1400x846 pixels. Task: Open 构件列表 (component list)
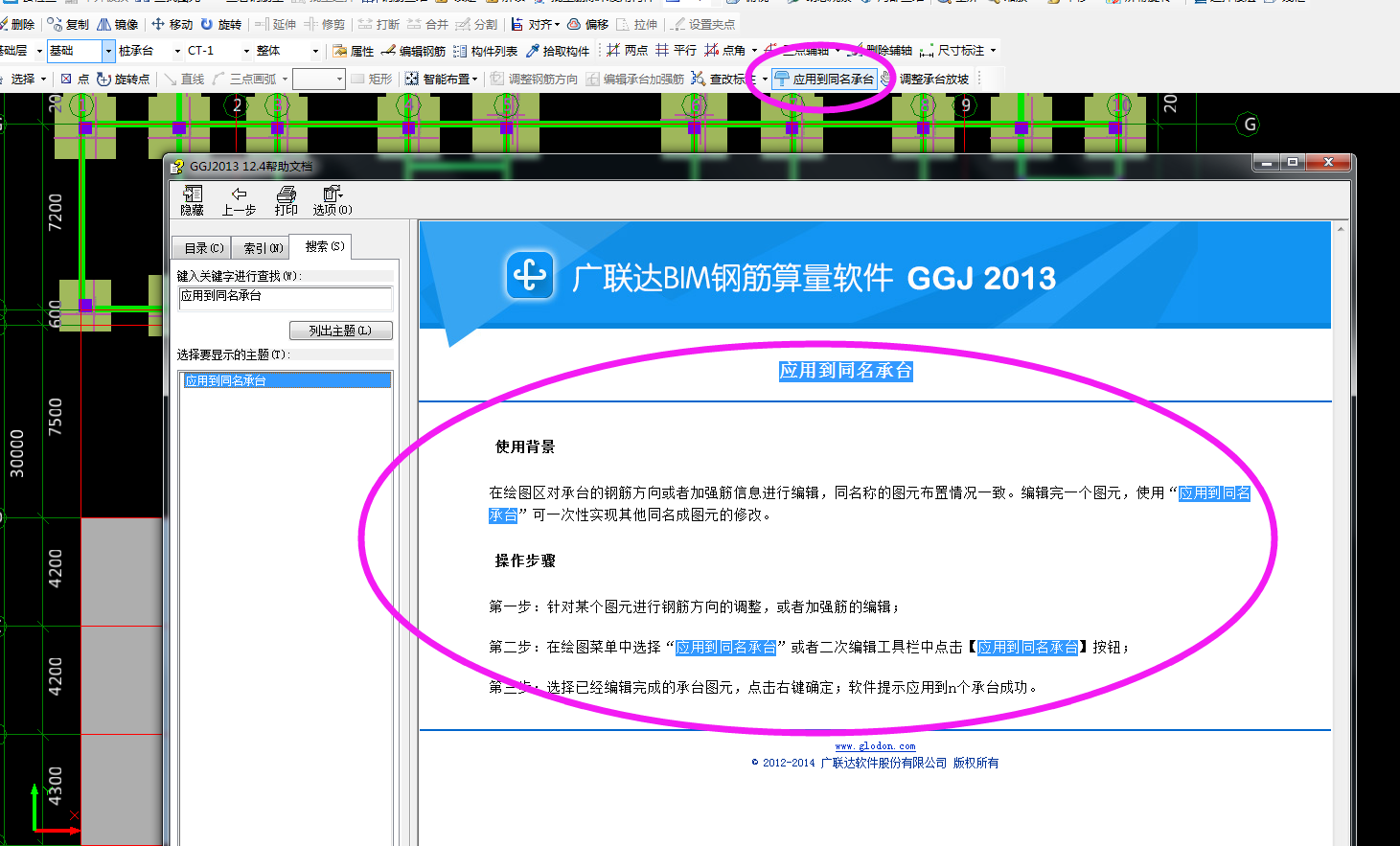pyautogui.click(x=486, y=51)
